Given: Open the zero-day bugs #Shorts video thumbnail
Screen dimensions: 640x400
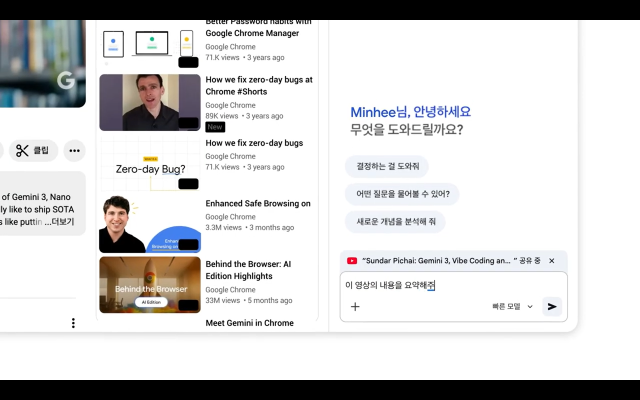Looking at the screenshot, I should 150,102.
